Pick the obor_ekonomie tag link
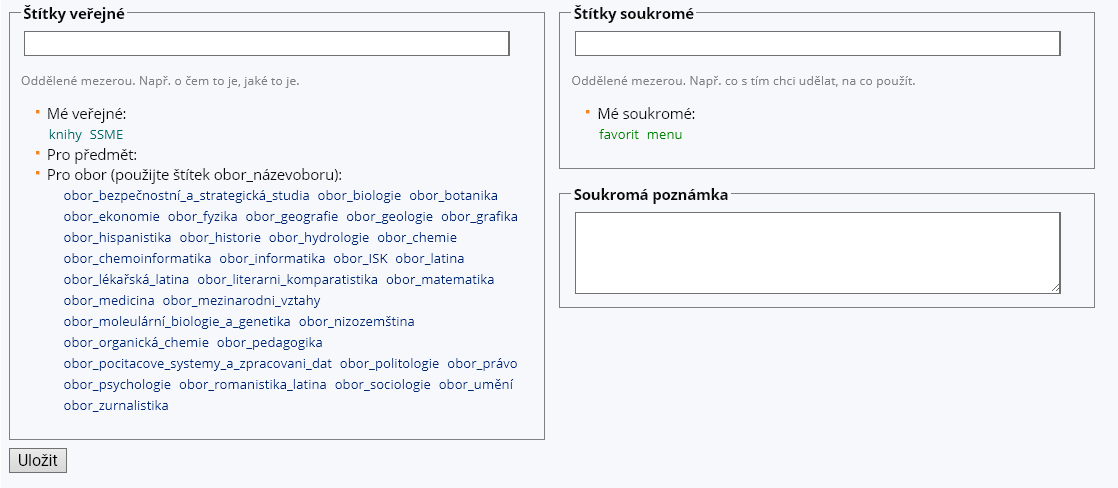The width and height of the screenshot is (1118, 488). click(x=111, y=217)
